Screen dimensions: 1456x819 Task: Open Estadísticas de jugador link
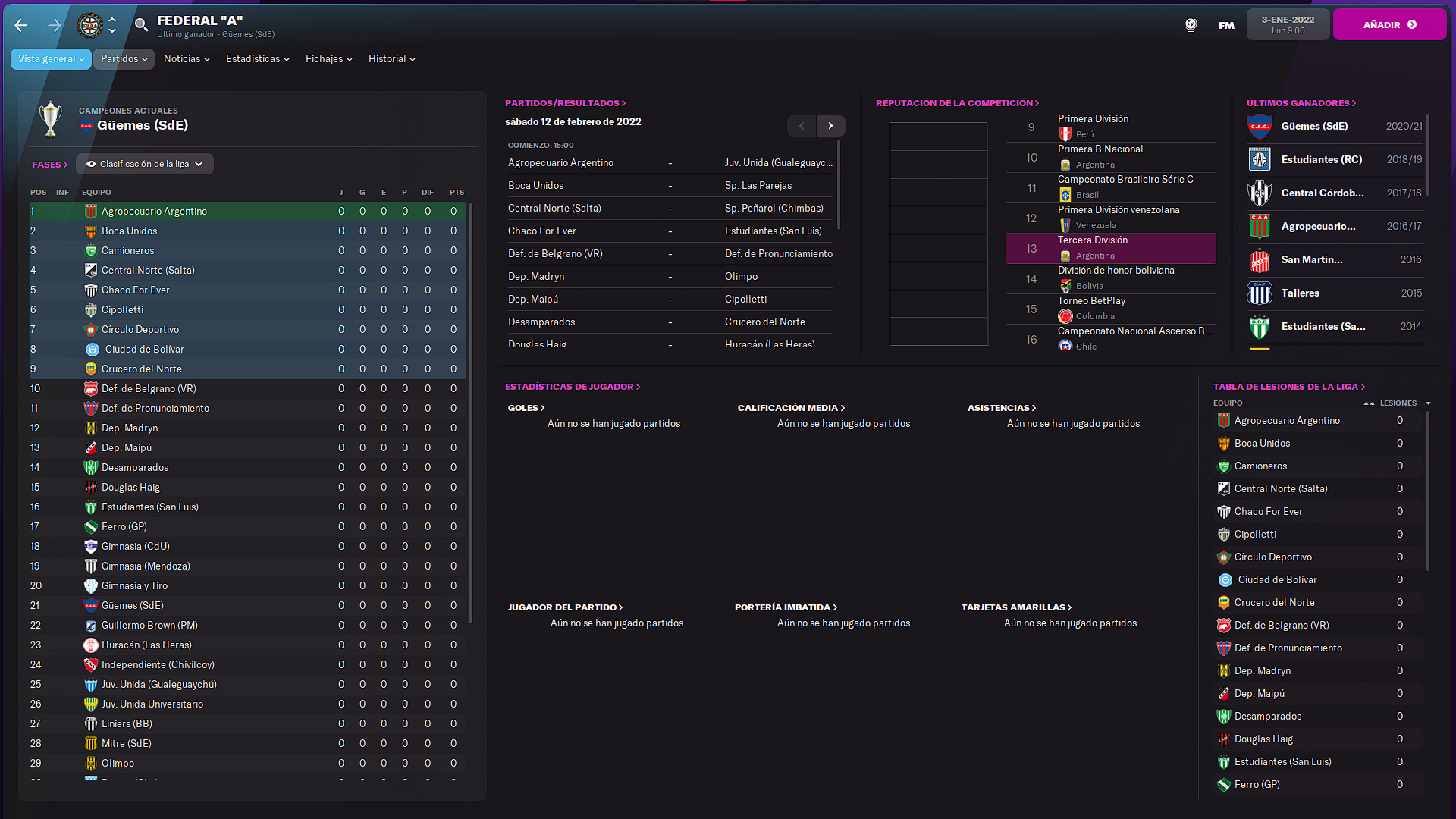pos(573,387)
